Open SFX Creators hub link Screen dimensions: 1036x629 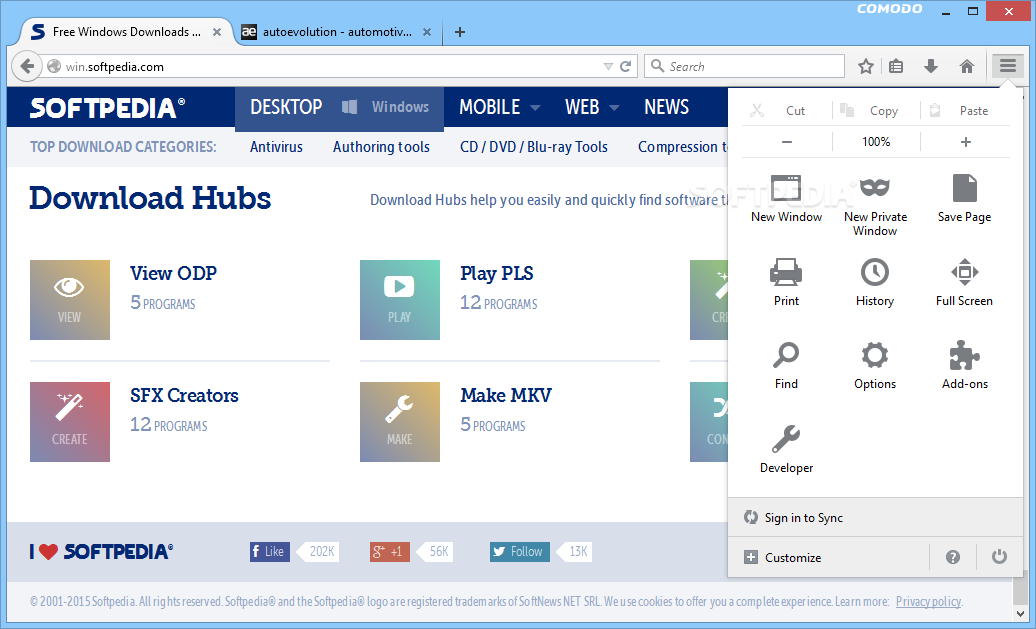pos(184,395)
